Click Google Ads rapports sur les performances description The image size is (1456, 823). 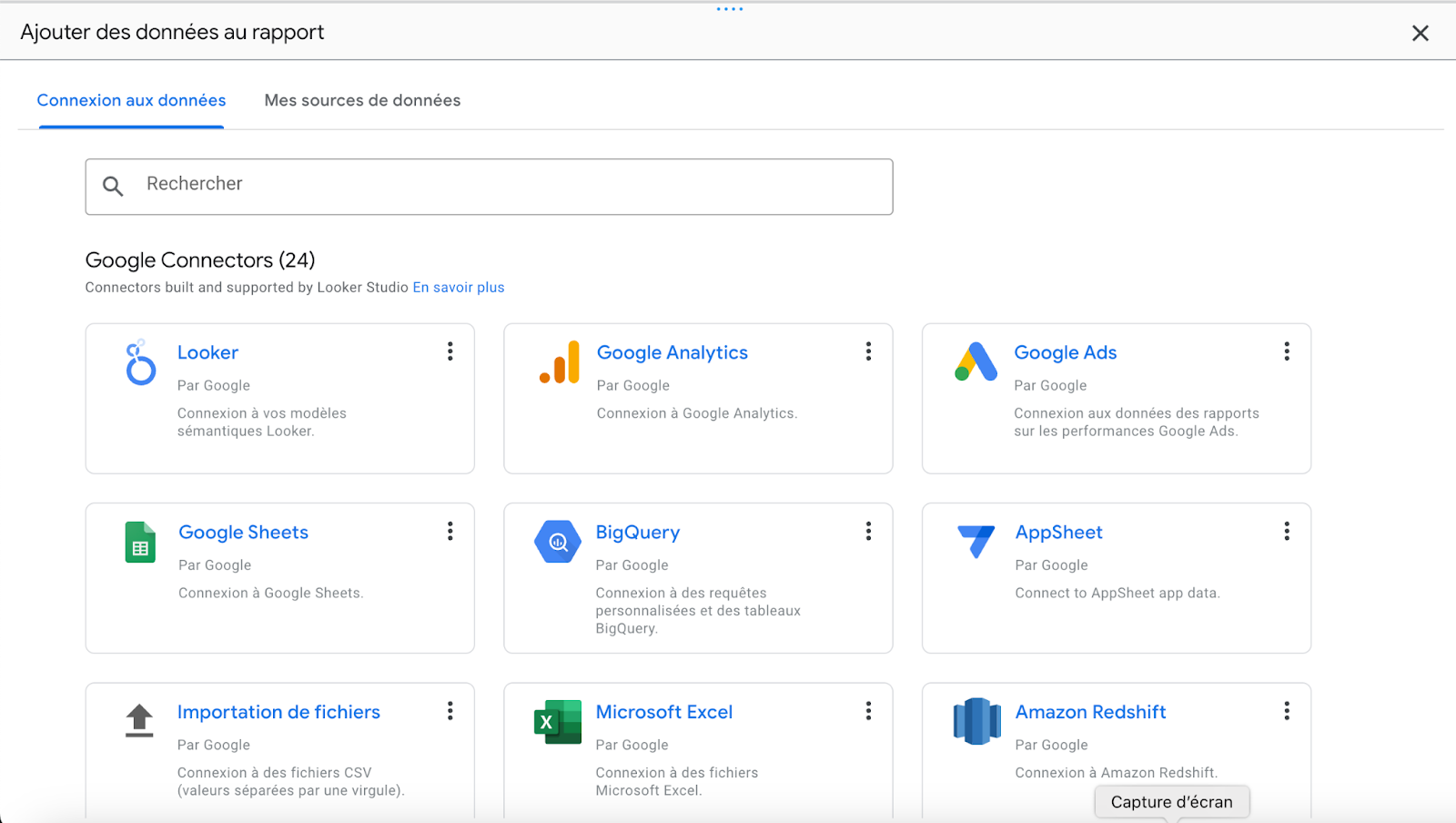1137,422
